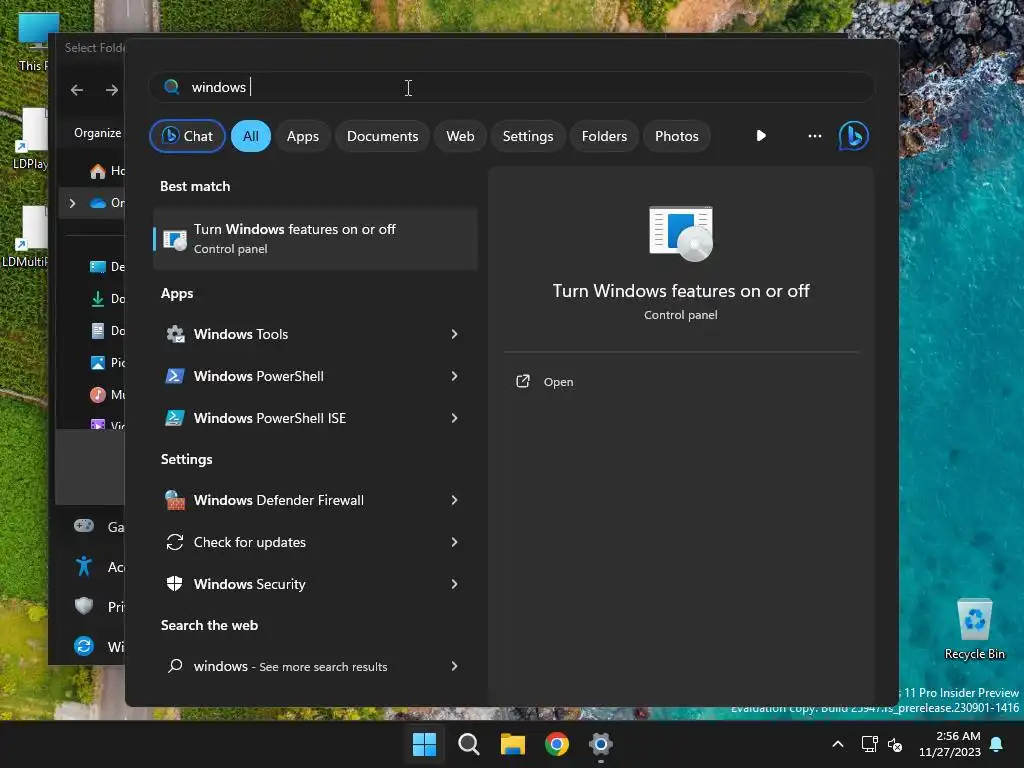Expand Windows PowerShell ISE result chevron
The height and width of the screenshot is (768, 1024).
[455, 418]
